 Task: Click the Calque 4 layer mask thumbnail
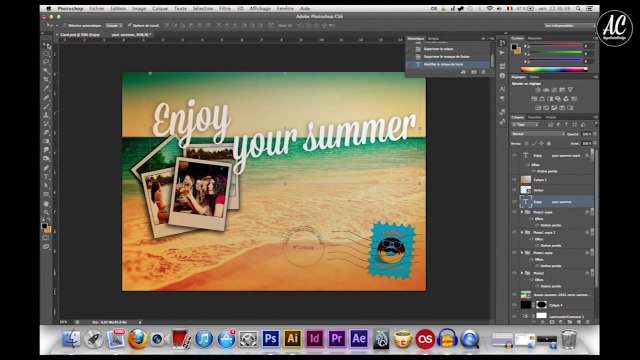point(541,305)
